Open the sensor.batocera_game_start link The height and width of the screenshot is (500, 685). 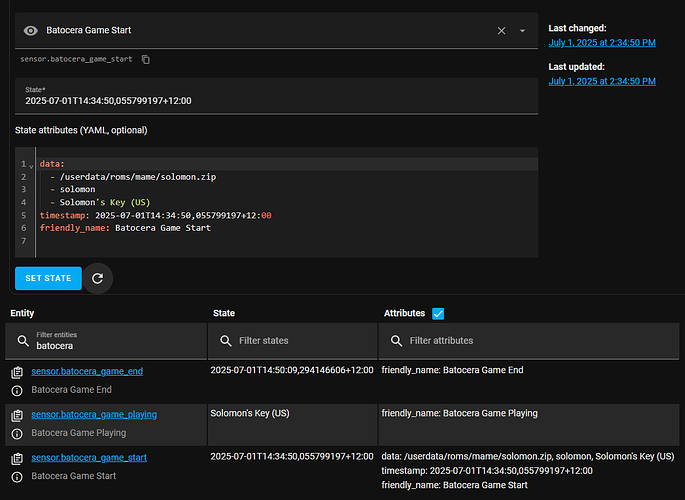pos(89,458)
